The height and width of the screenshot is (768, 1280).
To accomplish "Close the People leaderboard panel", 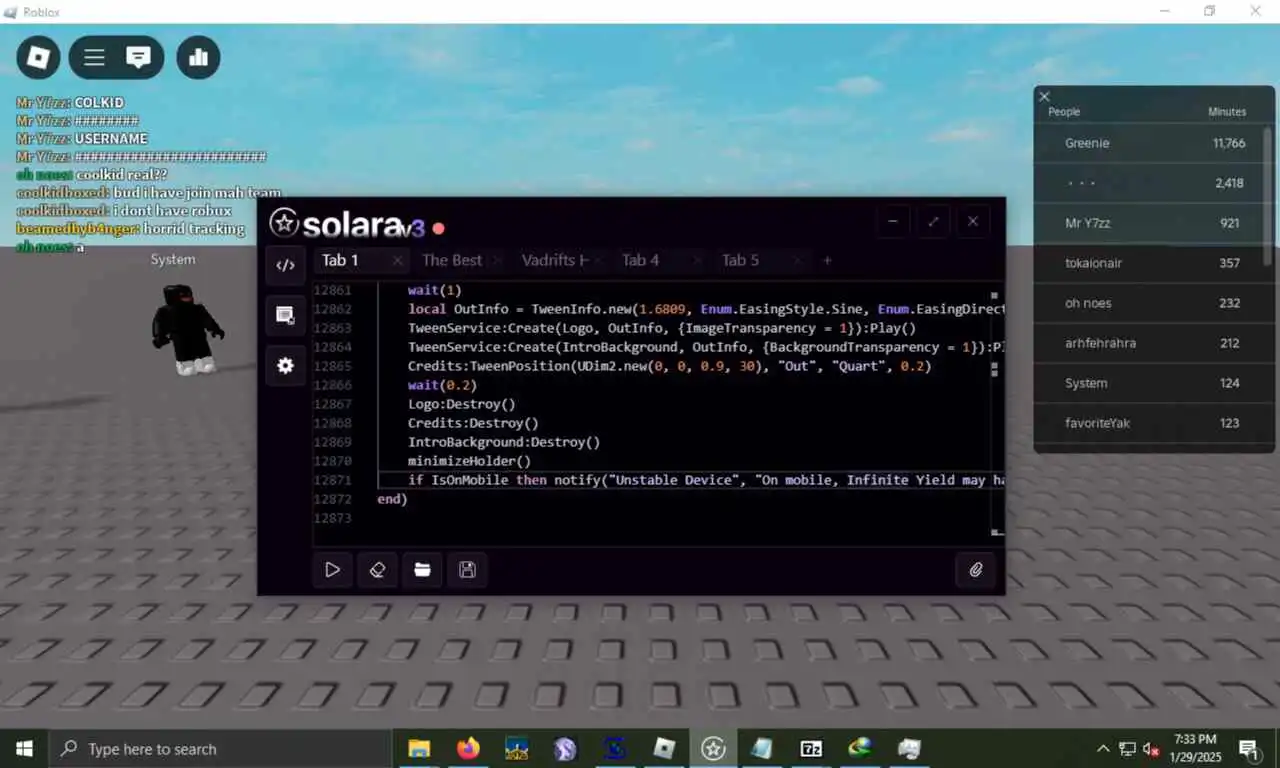I will 1044,96.
